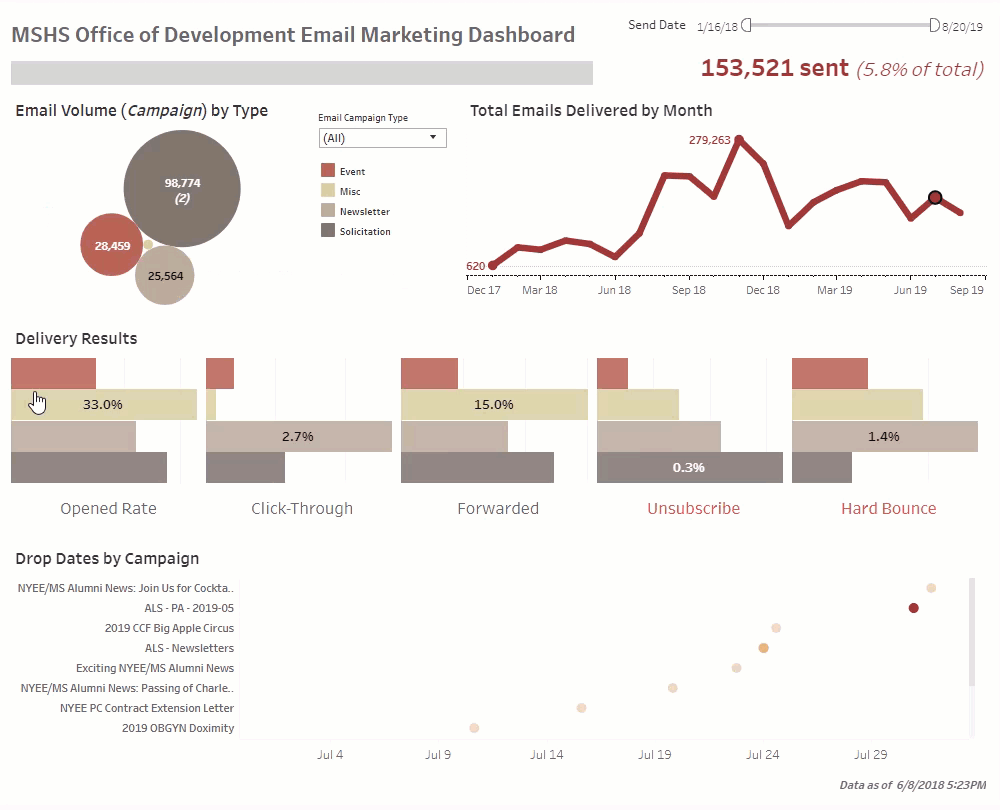Click the Hard Bounce column label
1000x810 pixels.
click(888, 508)
